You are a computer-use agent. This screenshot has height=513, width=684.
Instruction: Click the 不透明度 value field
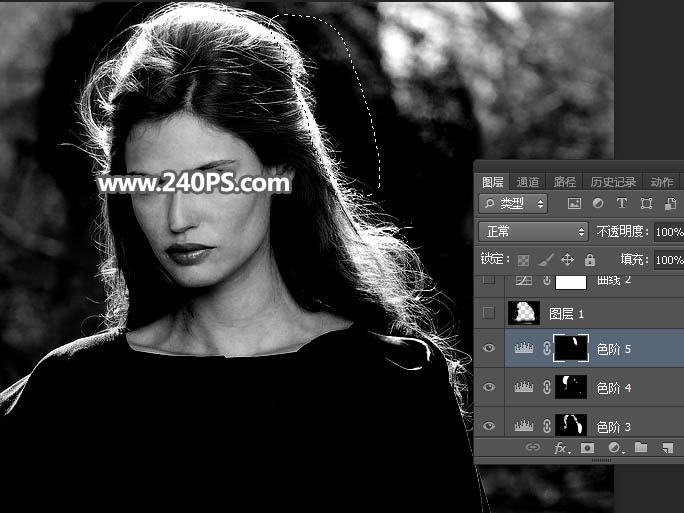[x=669, y=232]
